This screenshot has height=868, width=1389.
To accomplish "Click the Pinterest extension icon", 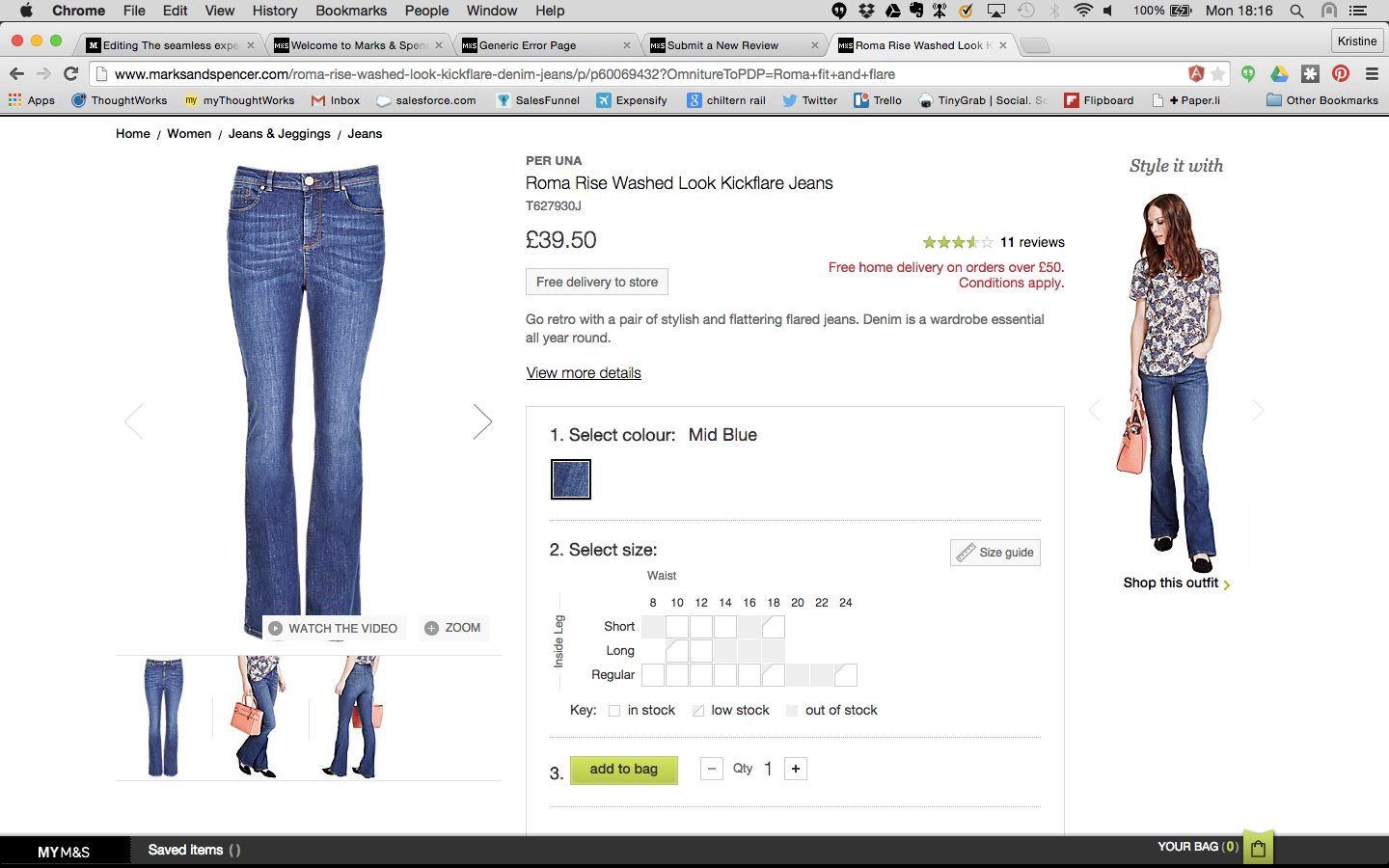I will 1341,74.
